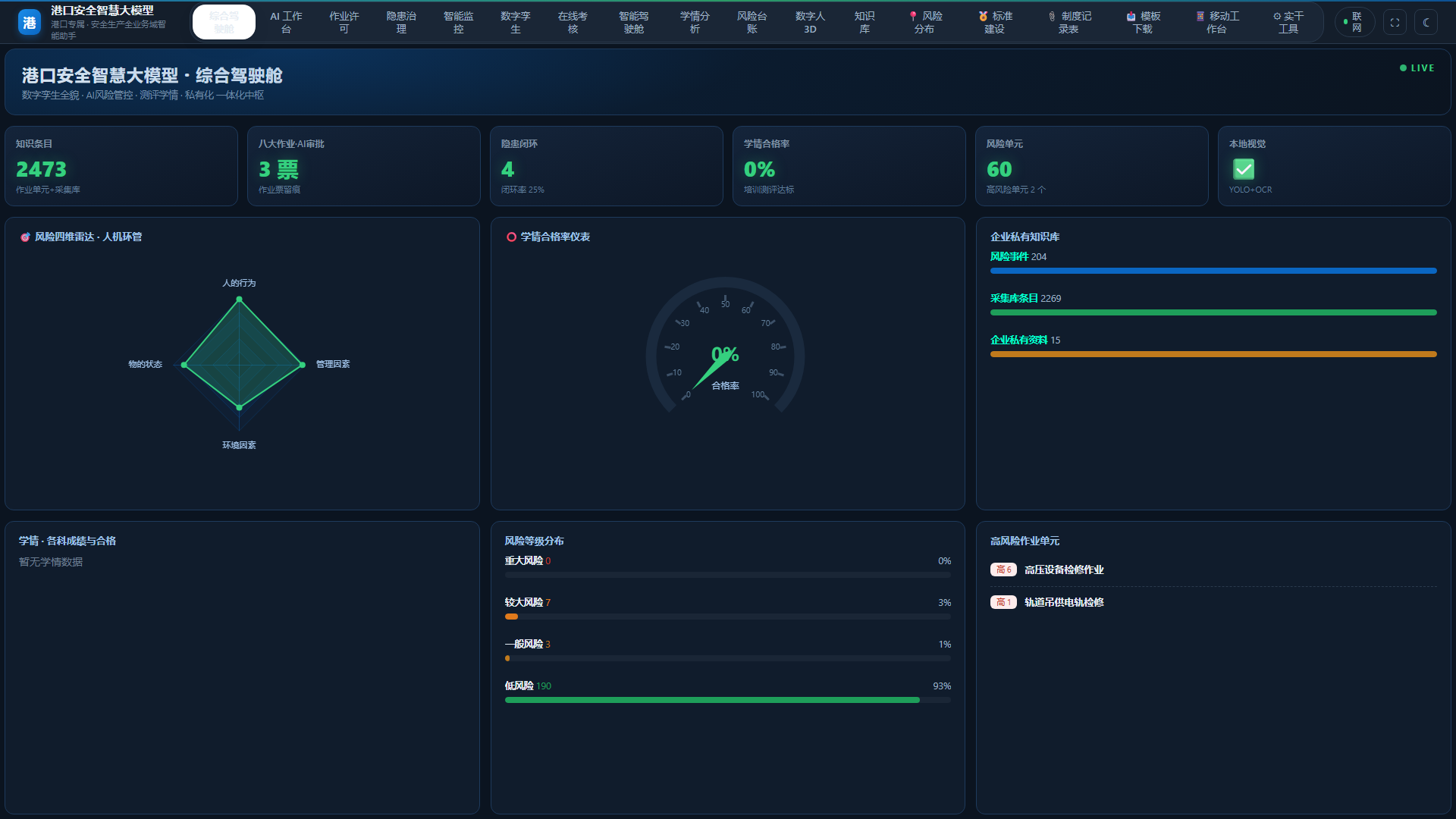Open 数字孪生 tab
The height and width of the screenshot is (819, 1456).
click(x=516, y=23)
